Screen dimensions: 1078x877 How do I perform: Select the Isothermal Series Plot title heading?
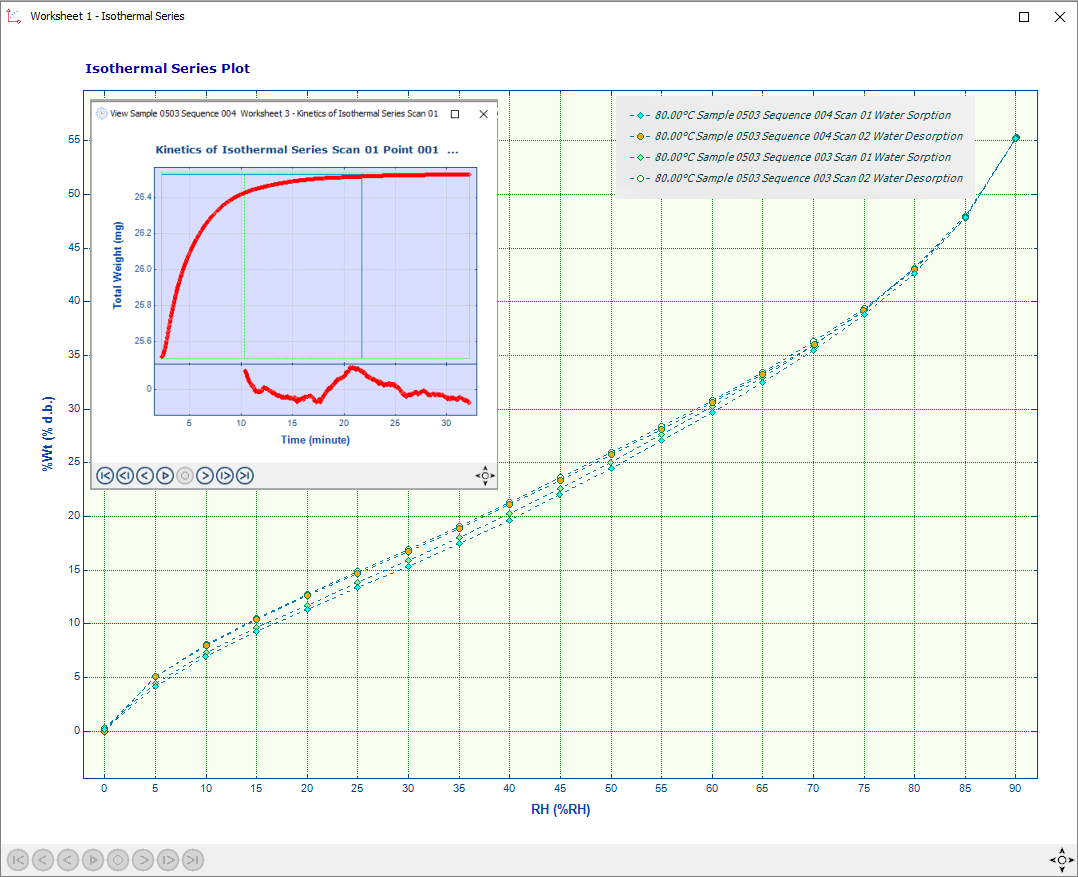168,68
